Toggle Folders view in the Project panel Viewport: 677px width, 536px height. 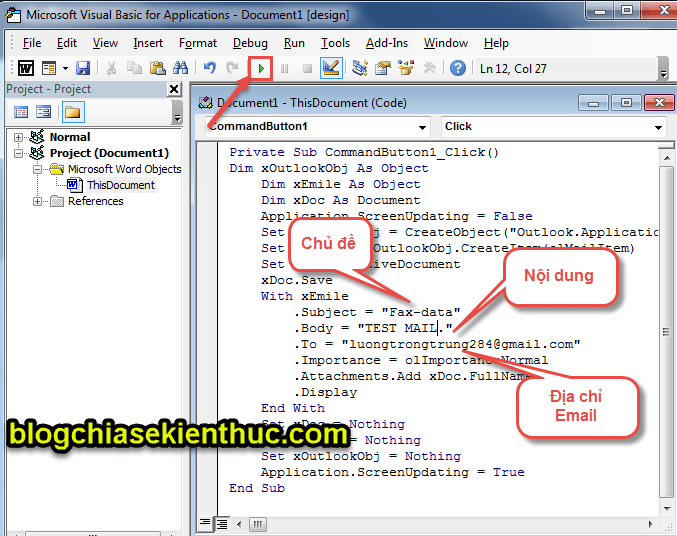point(73,112)
